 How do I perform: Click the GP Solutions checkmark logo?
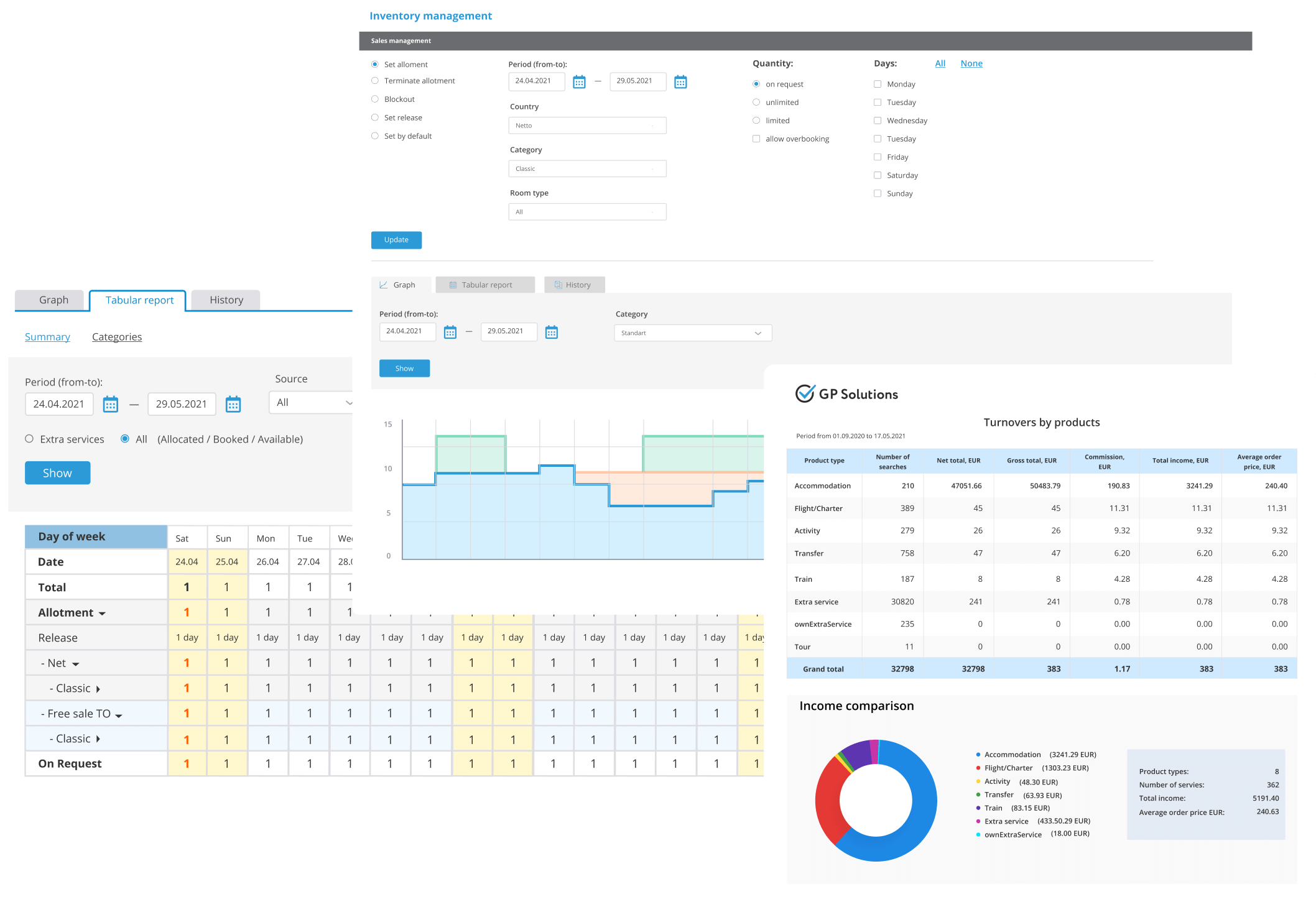point(805,393)
